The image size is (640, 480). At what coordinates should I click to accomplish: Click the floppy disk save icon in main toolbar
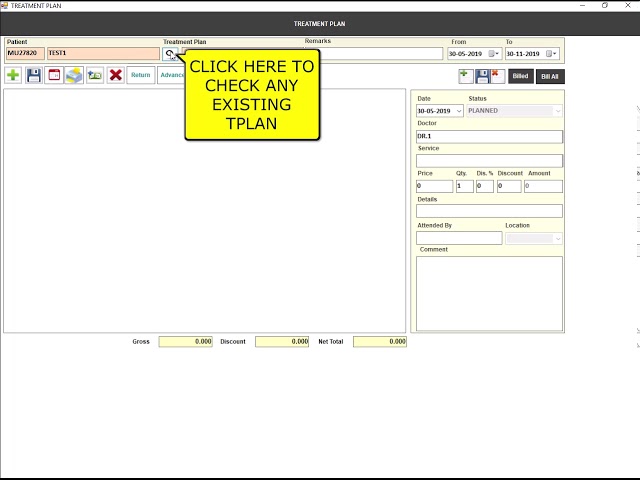[33, 75]
